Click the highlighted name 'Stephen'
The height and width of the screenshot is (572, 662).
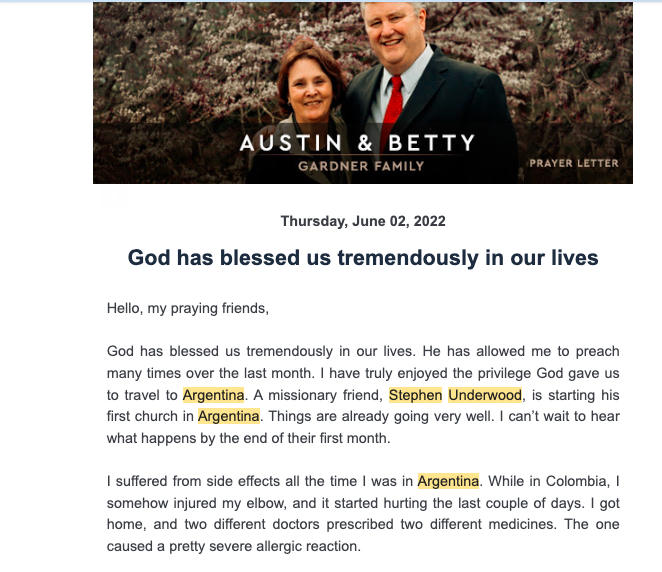[x=415, y=395]
